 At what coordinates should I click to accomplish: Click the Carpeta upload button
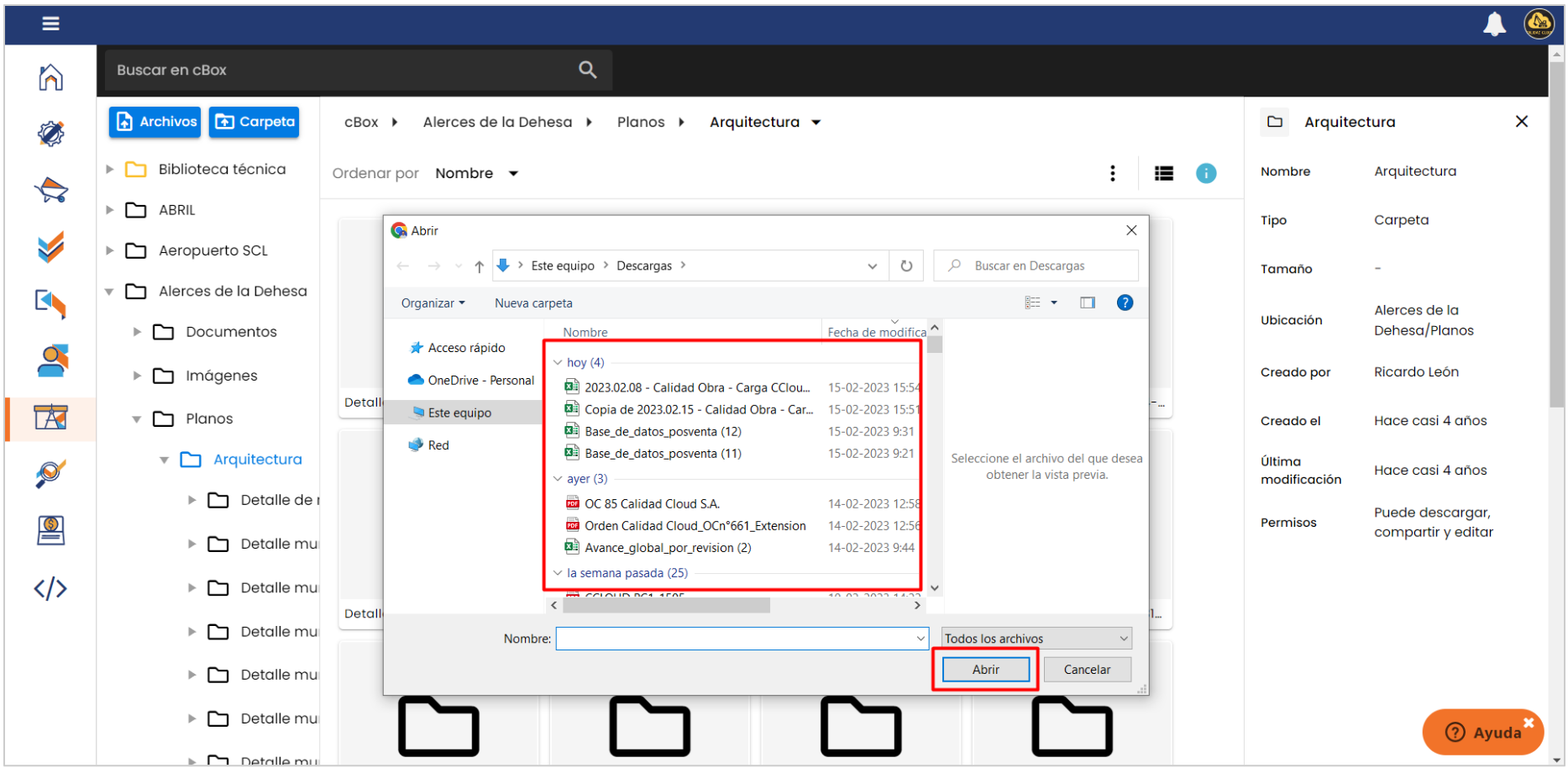(254, 122)
